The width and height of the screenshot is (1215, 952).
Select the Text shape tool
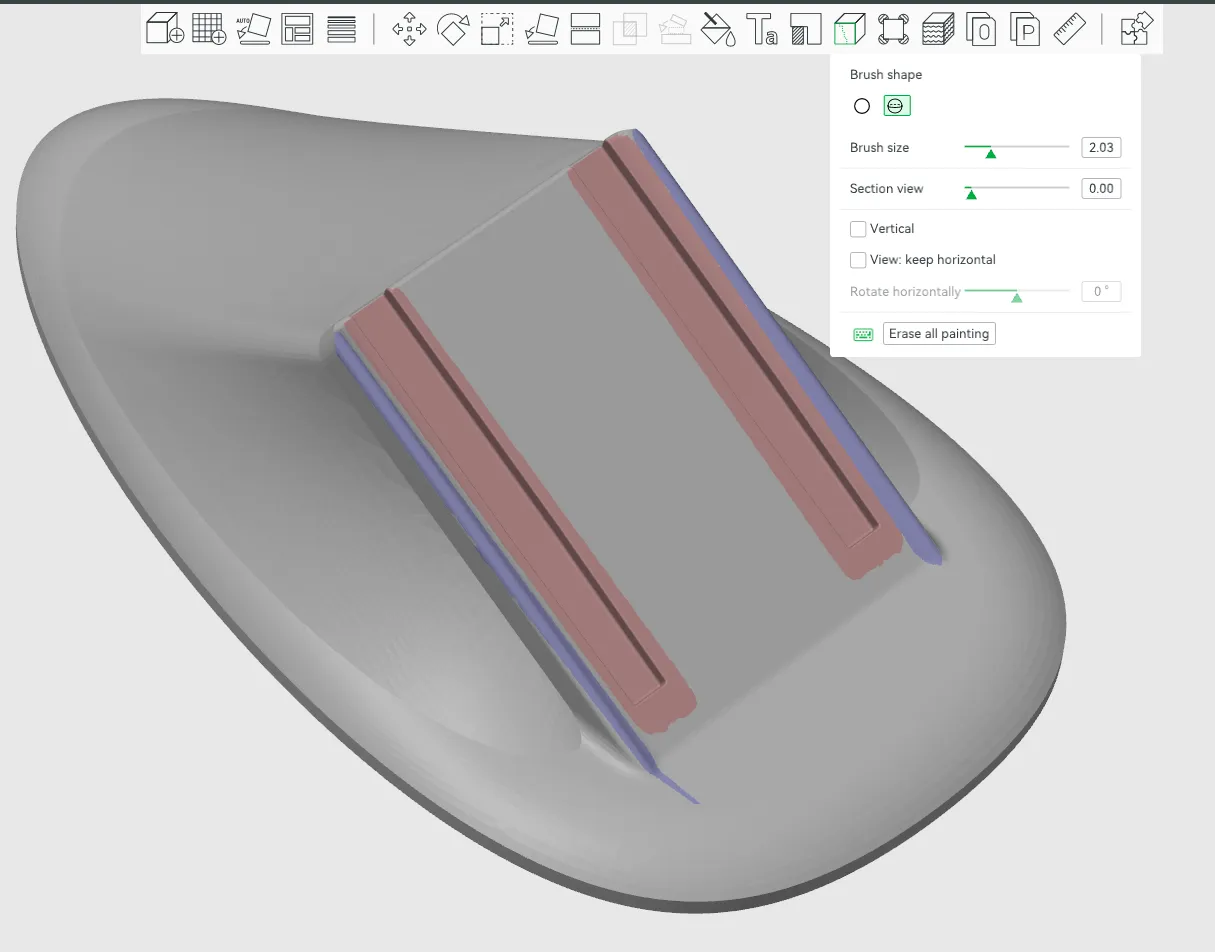pyautogui.click(x=762, y=29)
